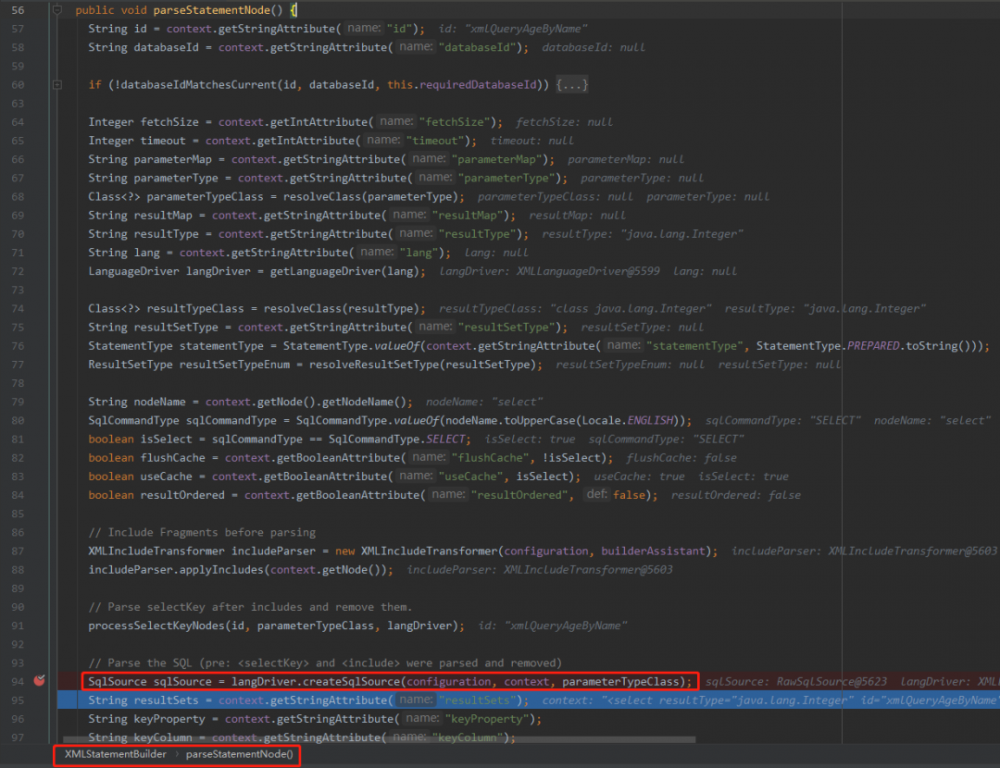This screenshot has height=768, width=1000.
Task: Select the XMLStatementBuilder breadcrumb
Action: coord(115,754)
